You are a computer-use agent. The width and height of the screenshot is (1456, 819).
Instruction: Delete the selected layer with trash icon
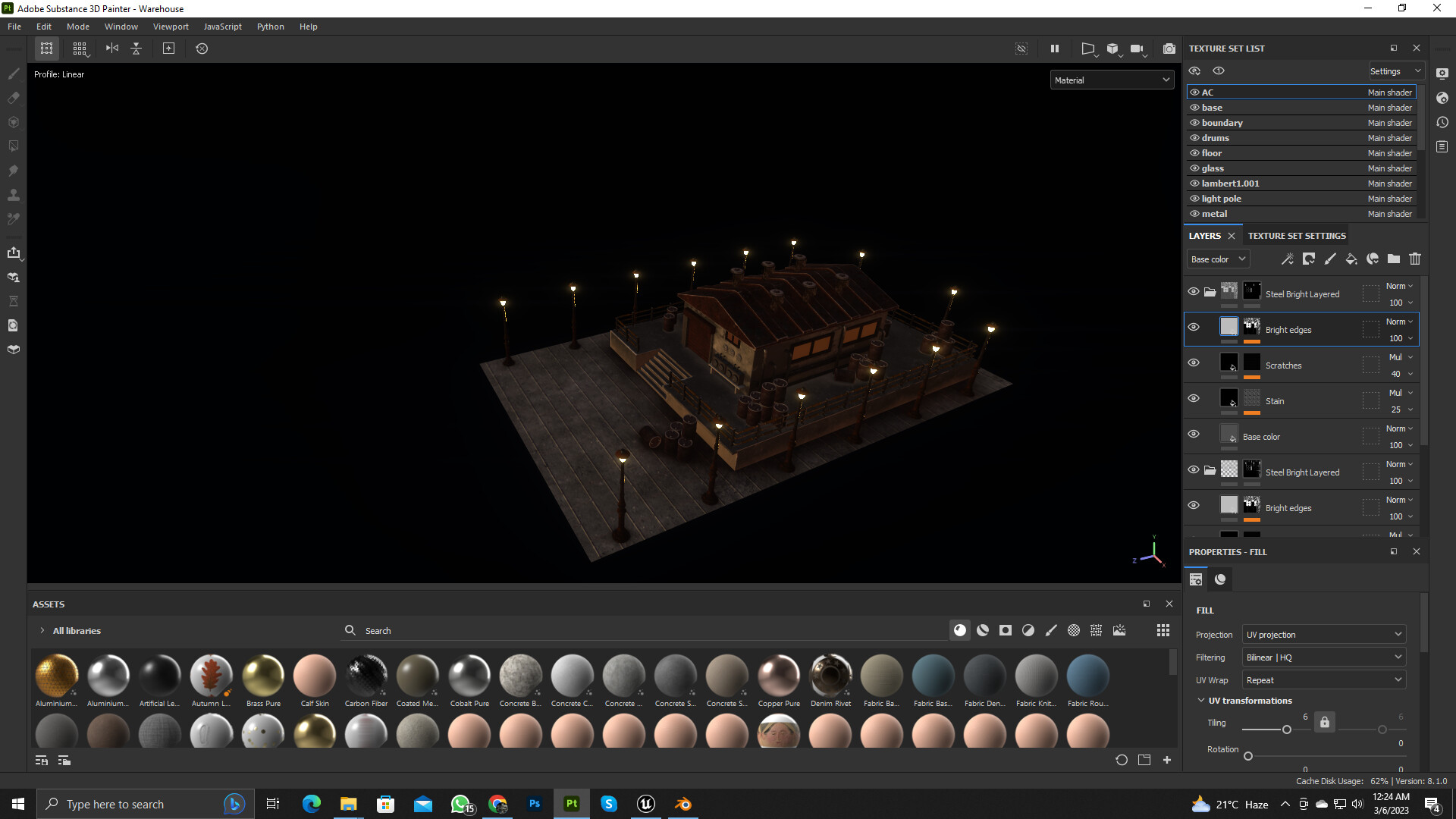(1415, 259)
